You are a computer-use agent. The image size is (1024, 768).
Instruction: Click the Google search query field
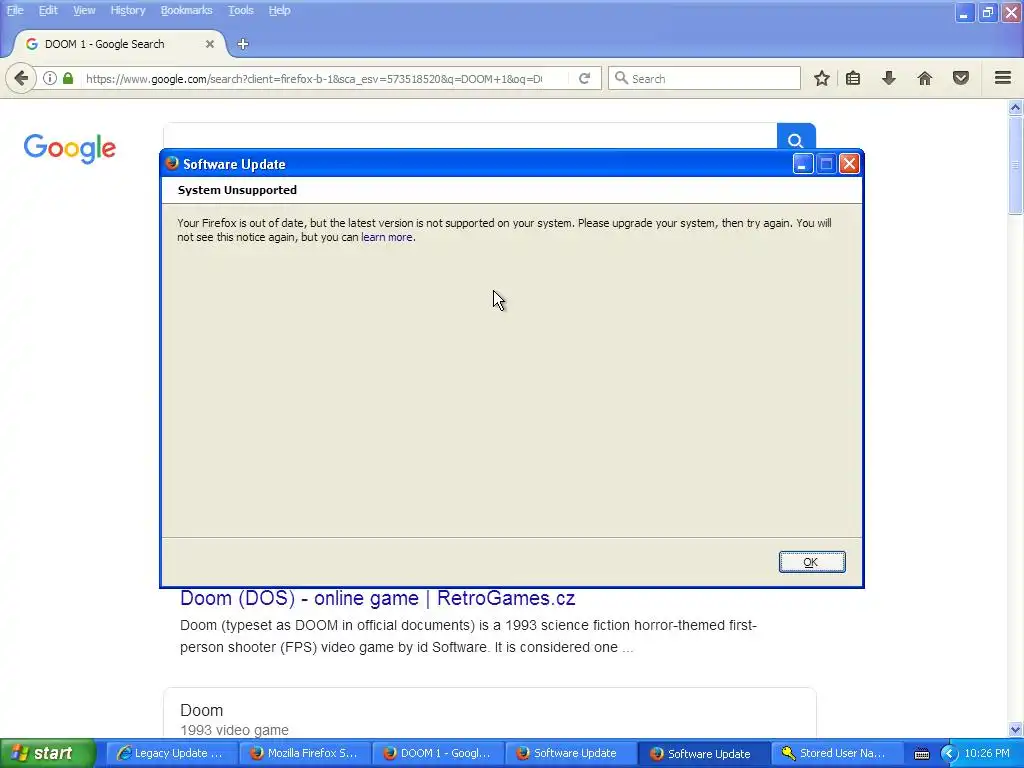tap(470, 136)
